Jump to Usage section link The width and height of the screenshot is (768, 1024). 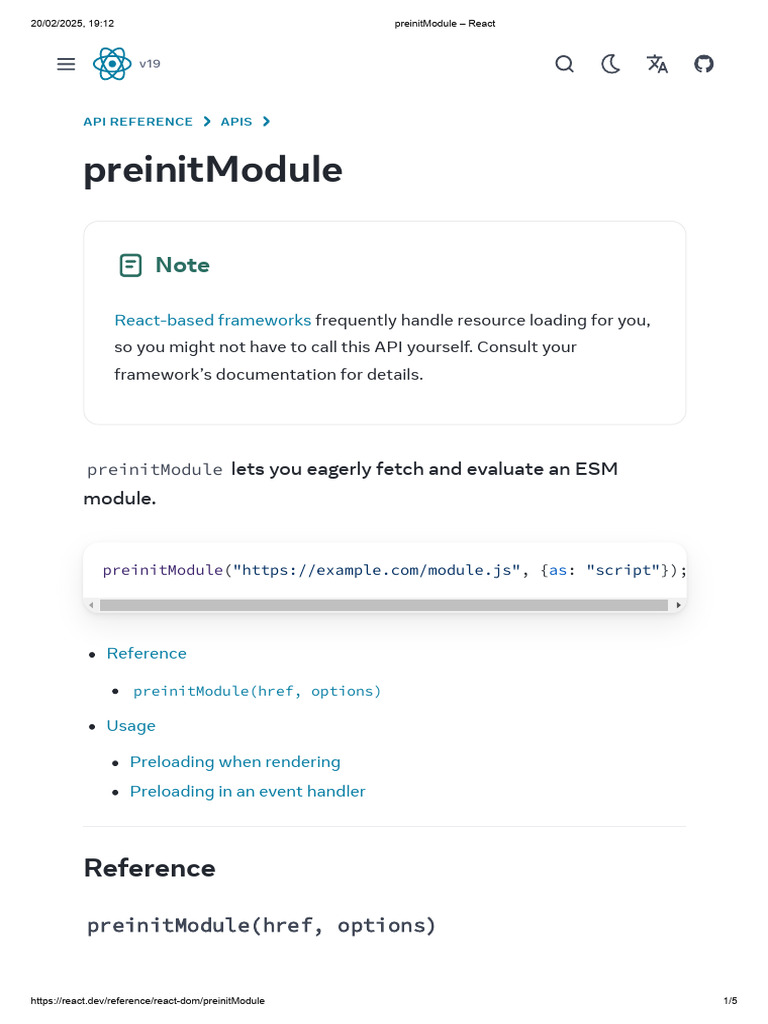[131, 725]
